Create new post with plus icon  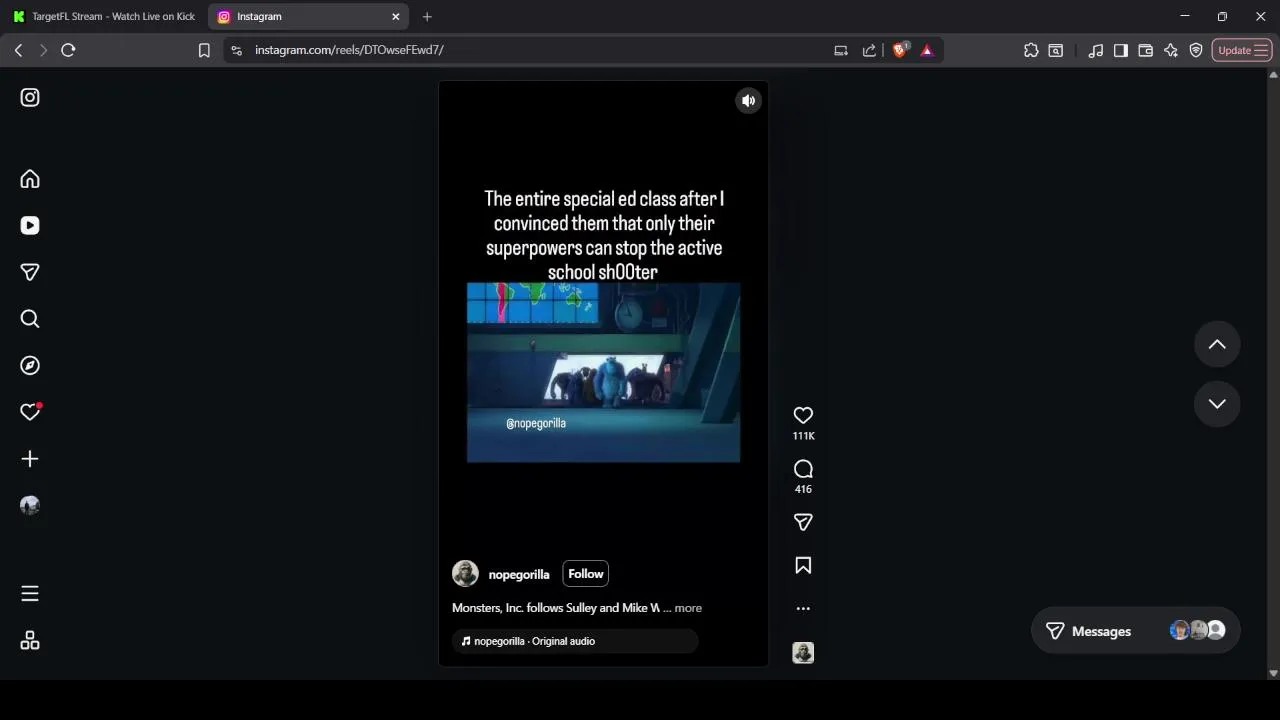pyautogui.click(x=30, y=459)
